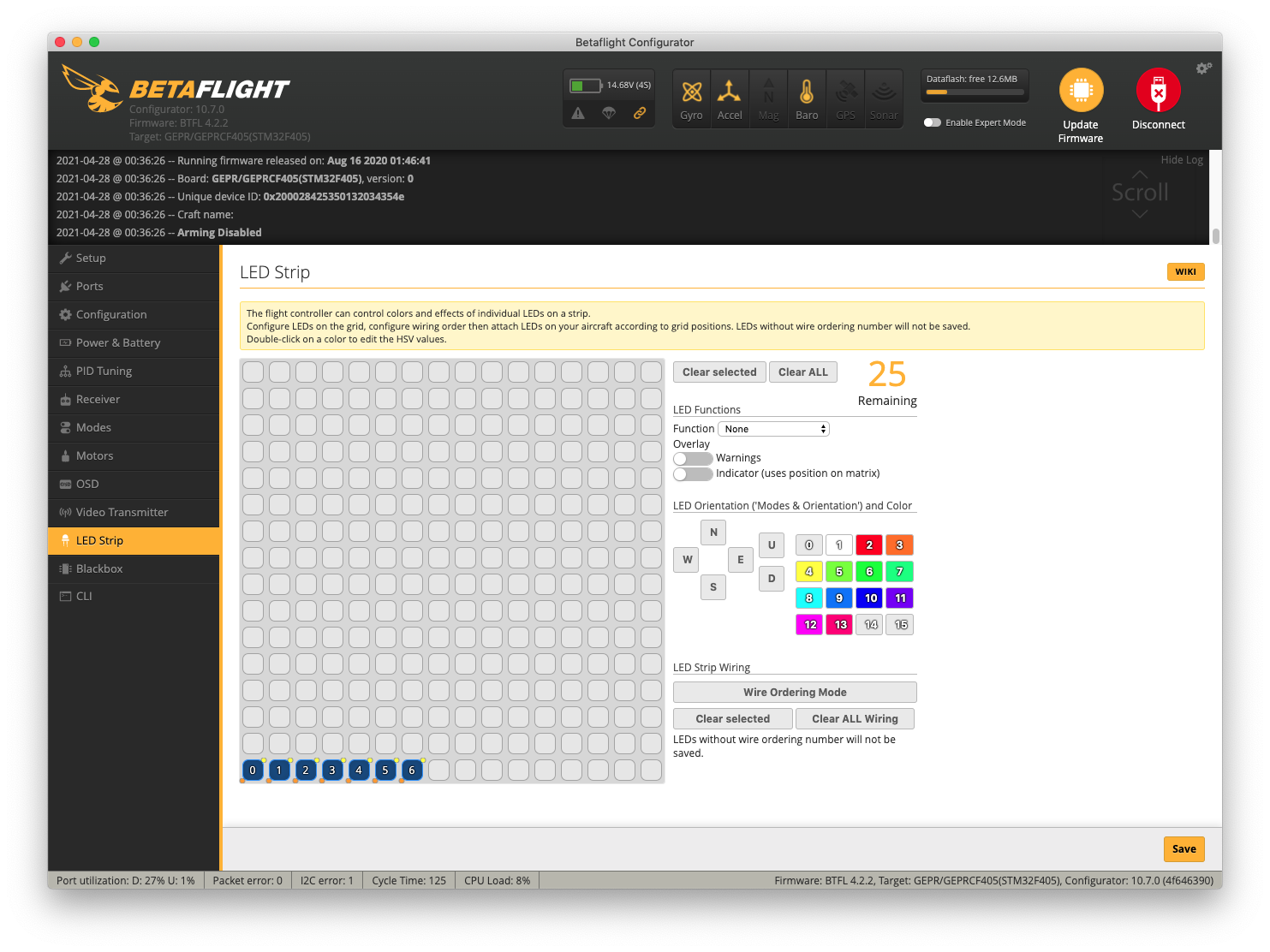The width and height of the screenshot is (1270, 952).
Task: Open the Receiver tab
Action: 134,399
